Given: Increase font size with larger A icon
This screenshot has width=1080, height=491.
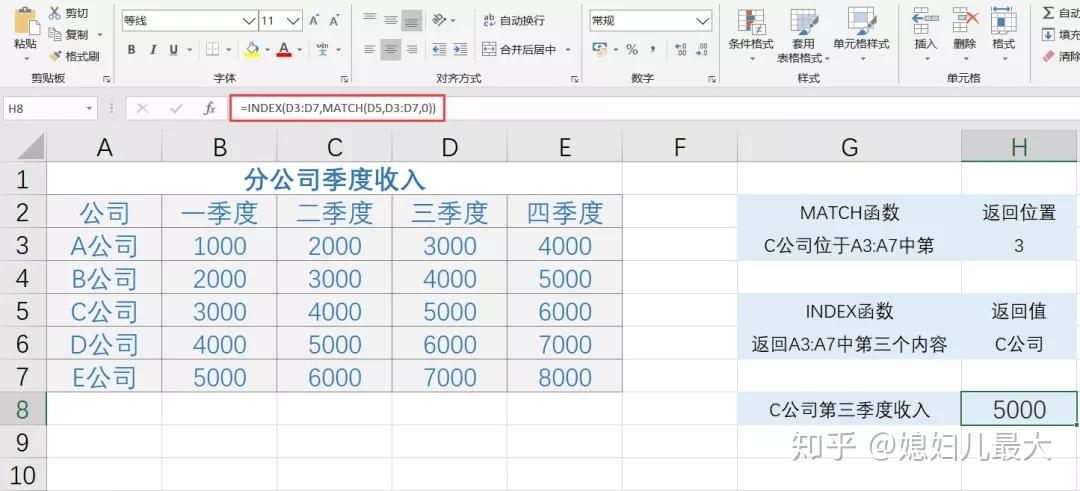Looking at the screenshot, I should (x=314, y=21).
